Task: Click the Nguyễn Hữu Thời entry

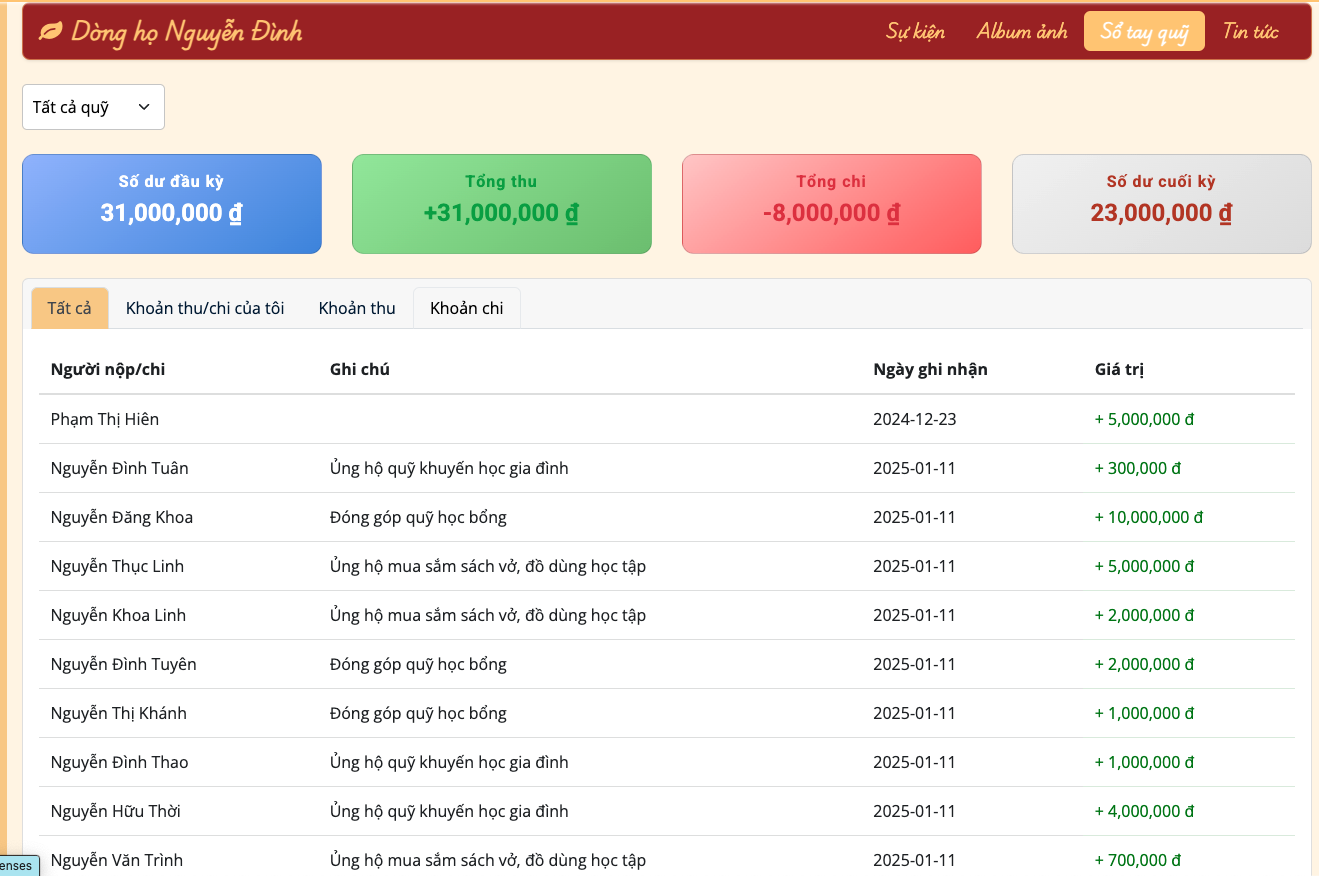Action: 116,811
